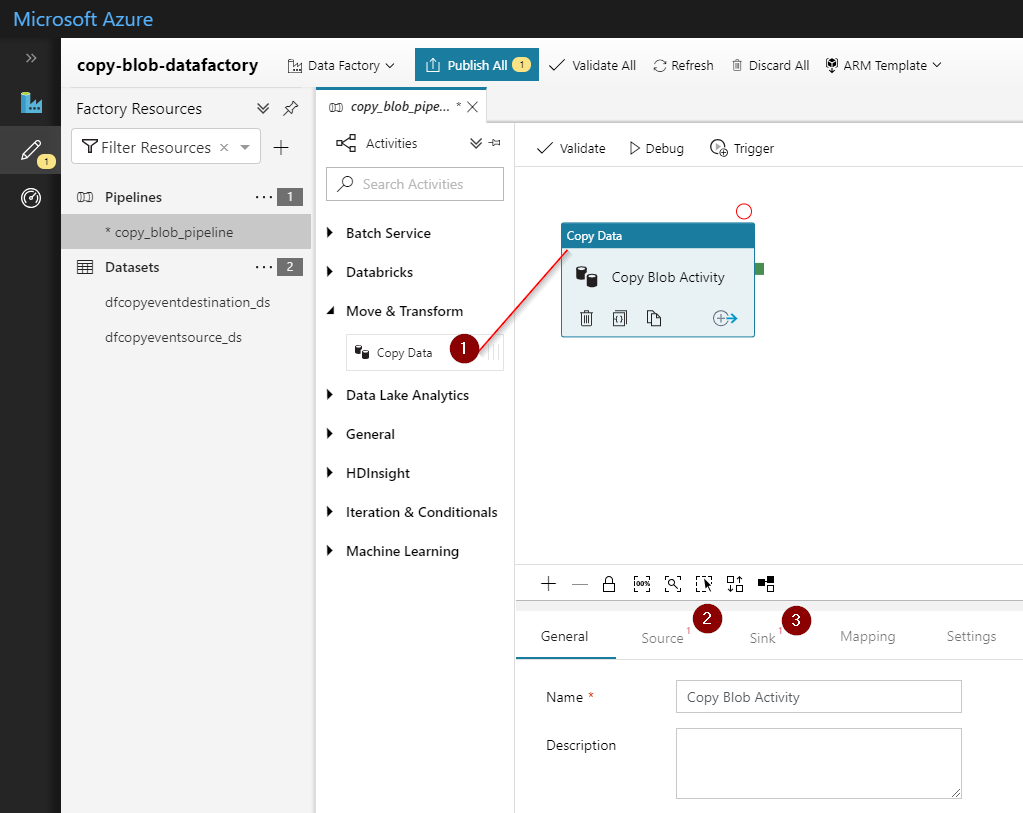The height and width of the screenshot is (813, 1023).
Task: Collapse all Activities categories
Action: 476,144
